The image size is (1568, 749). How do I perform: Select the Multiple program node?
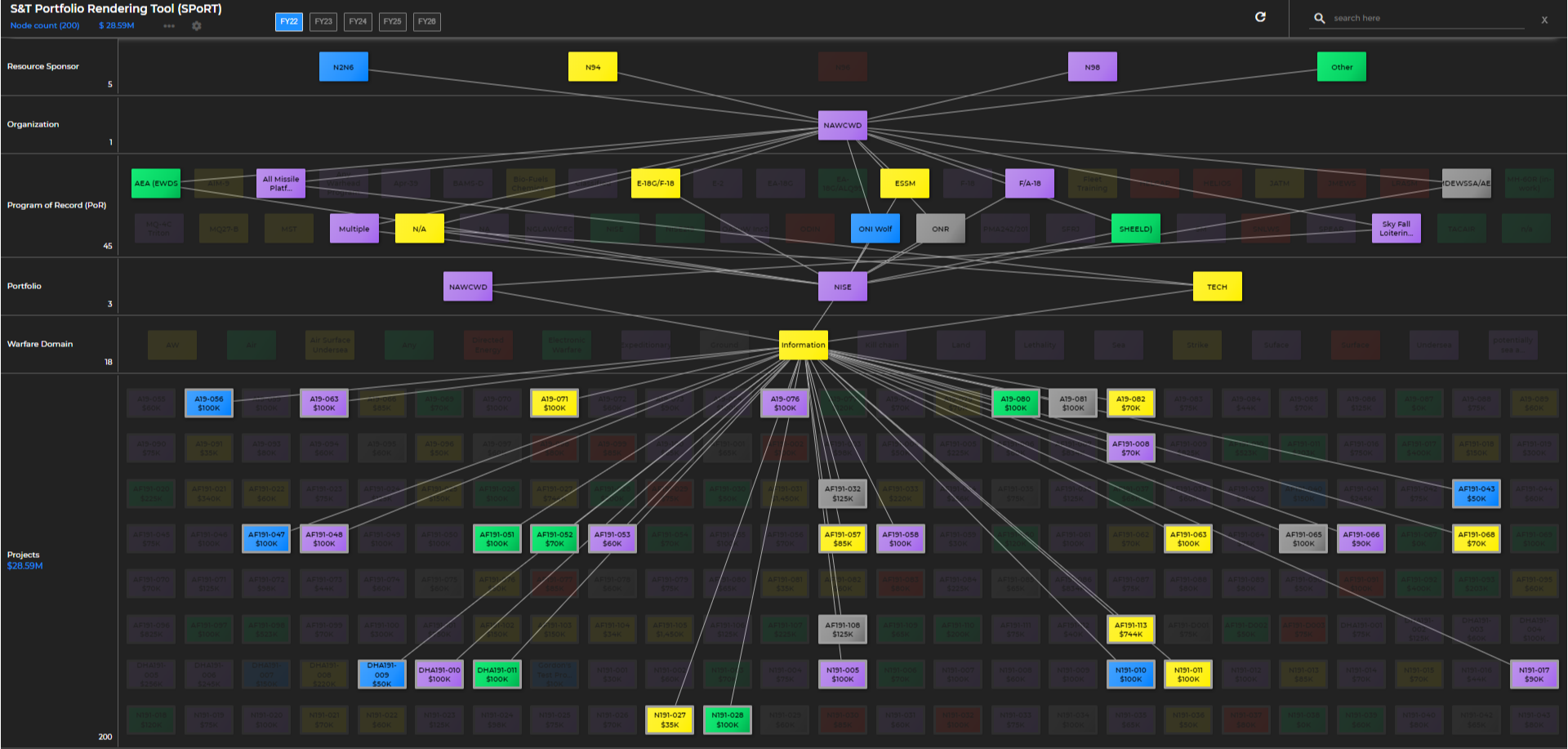[354, 229]
